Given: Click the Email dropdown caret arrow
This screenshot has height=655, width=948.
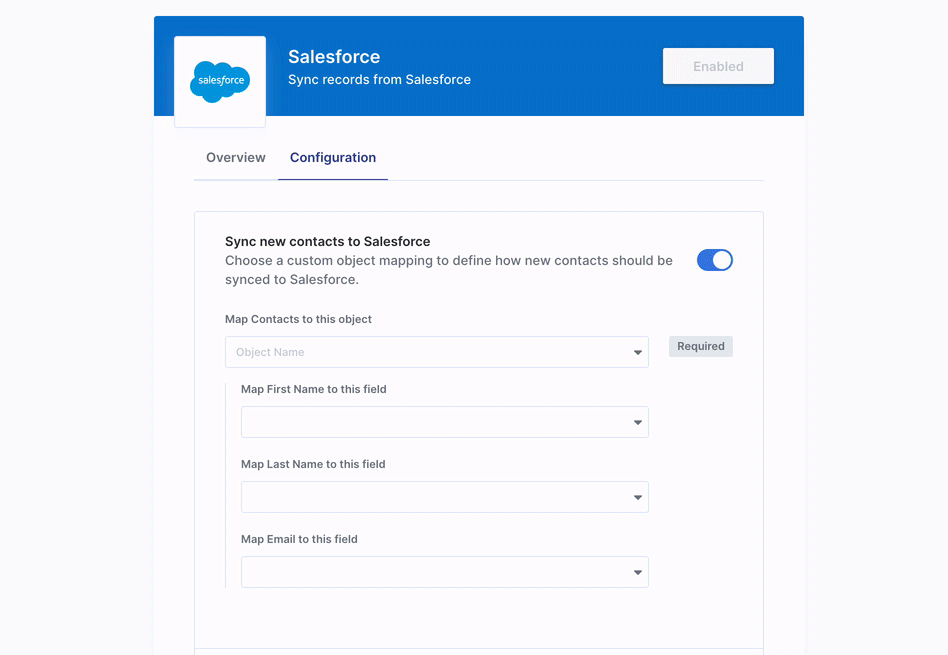Looking at the screenshot, I should pyautogui.click(x=637, y=573).
